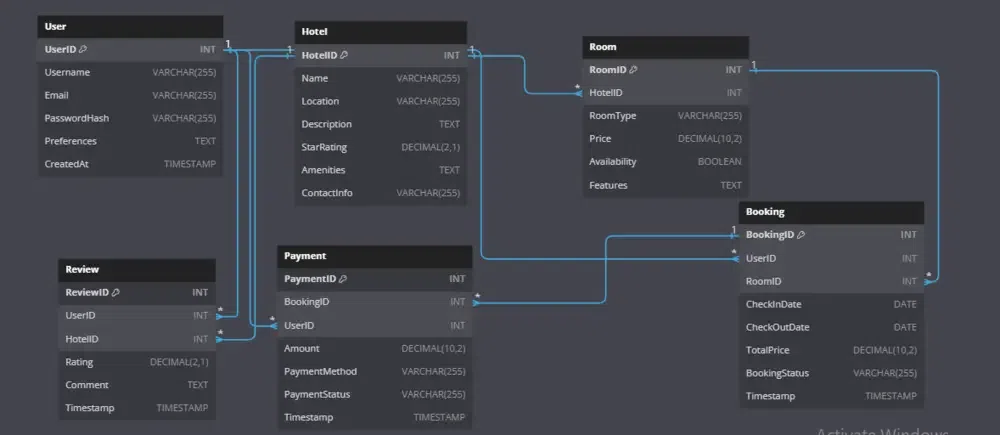
Task: Click the CheckInDate field in Booking table
Action: pos(831,304)
